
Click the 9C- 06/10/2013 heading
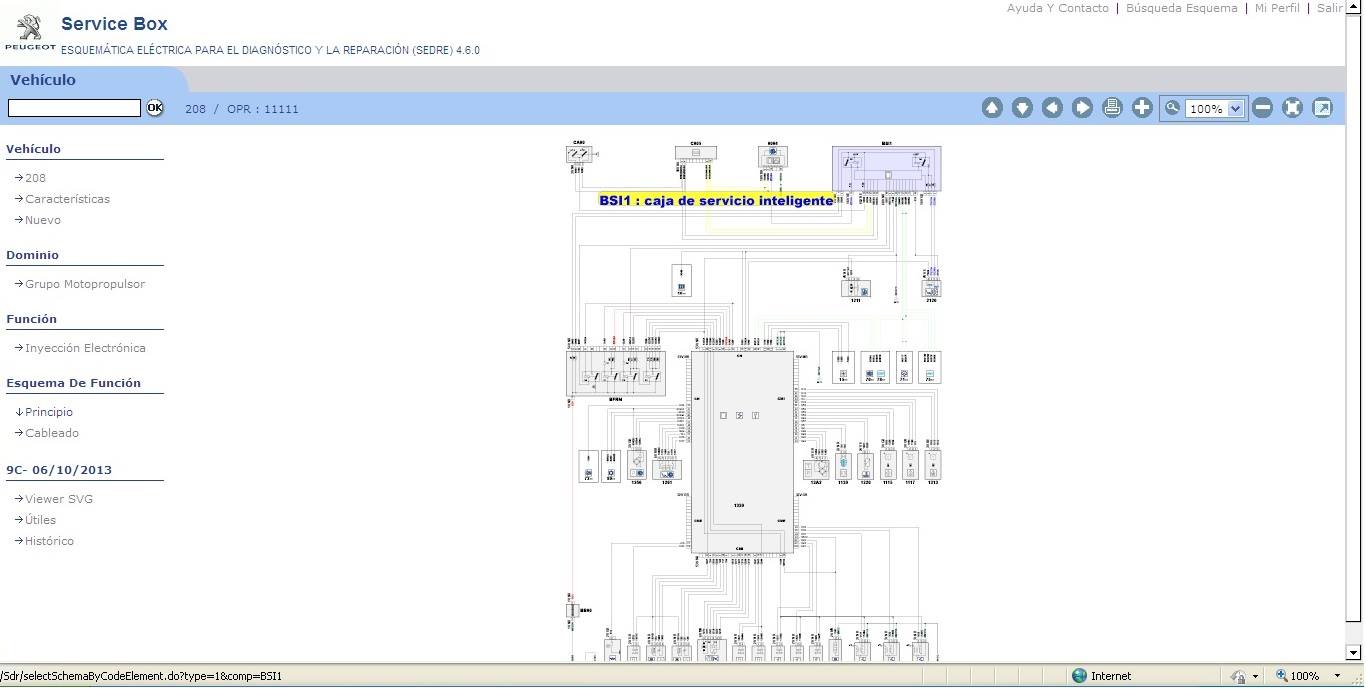(59, 470)
